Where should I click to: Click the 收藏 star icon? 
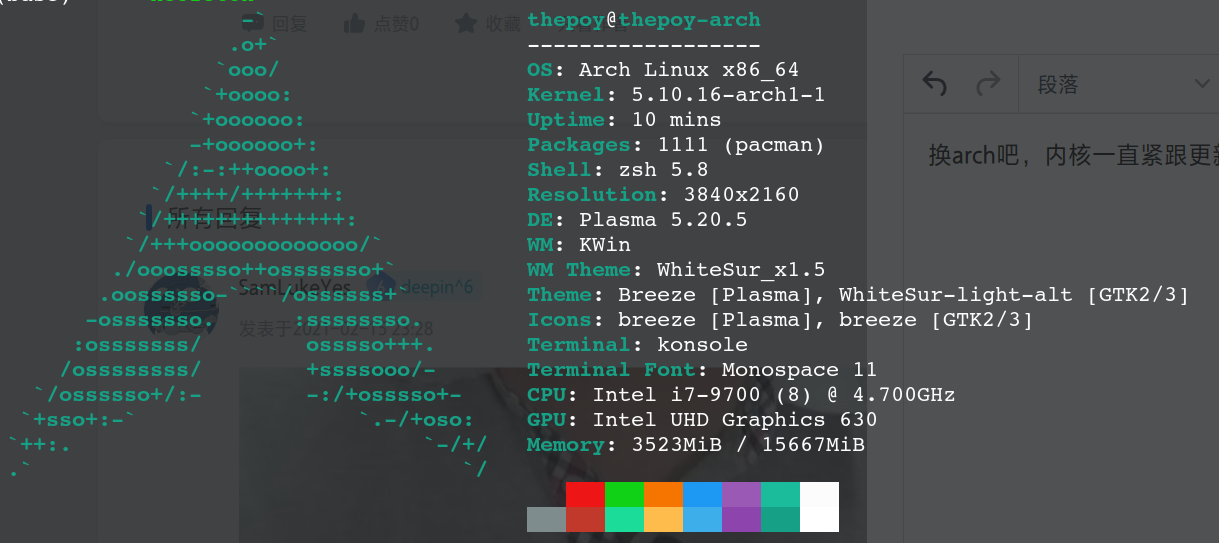[465, 23]
